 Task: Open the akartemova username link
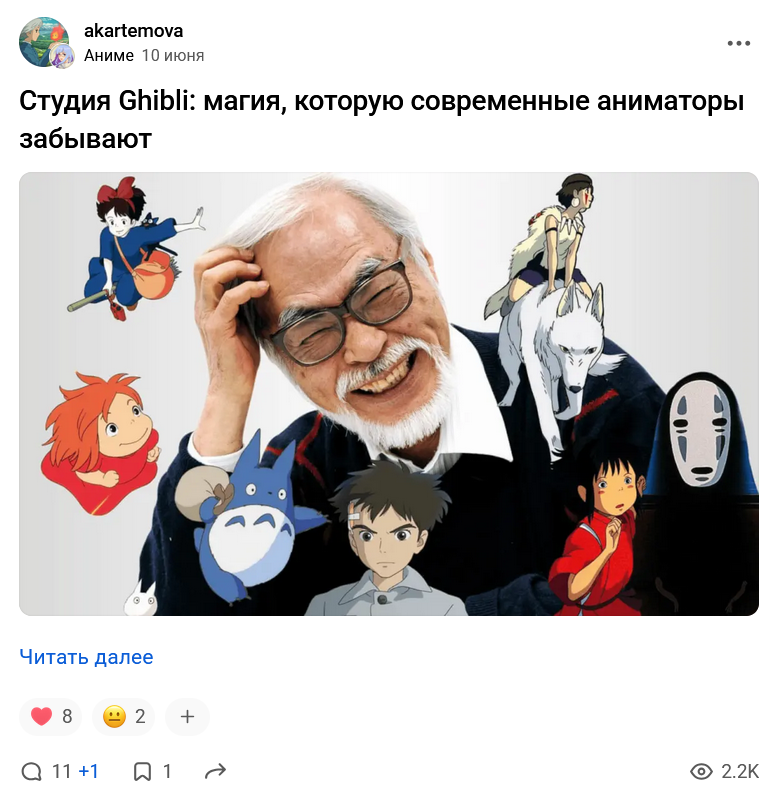133,31
